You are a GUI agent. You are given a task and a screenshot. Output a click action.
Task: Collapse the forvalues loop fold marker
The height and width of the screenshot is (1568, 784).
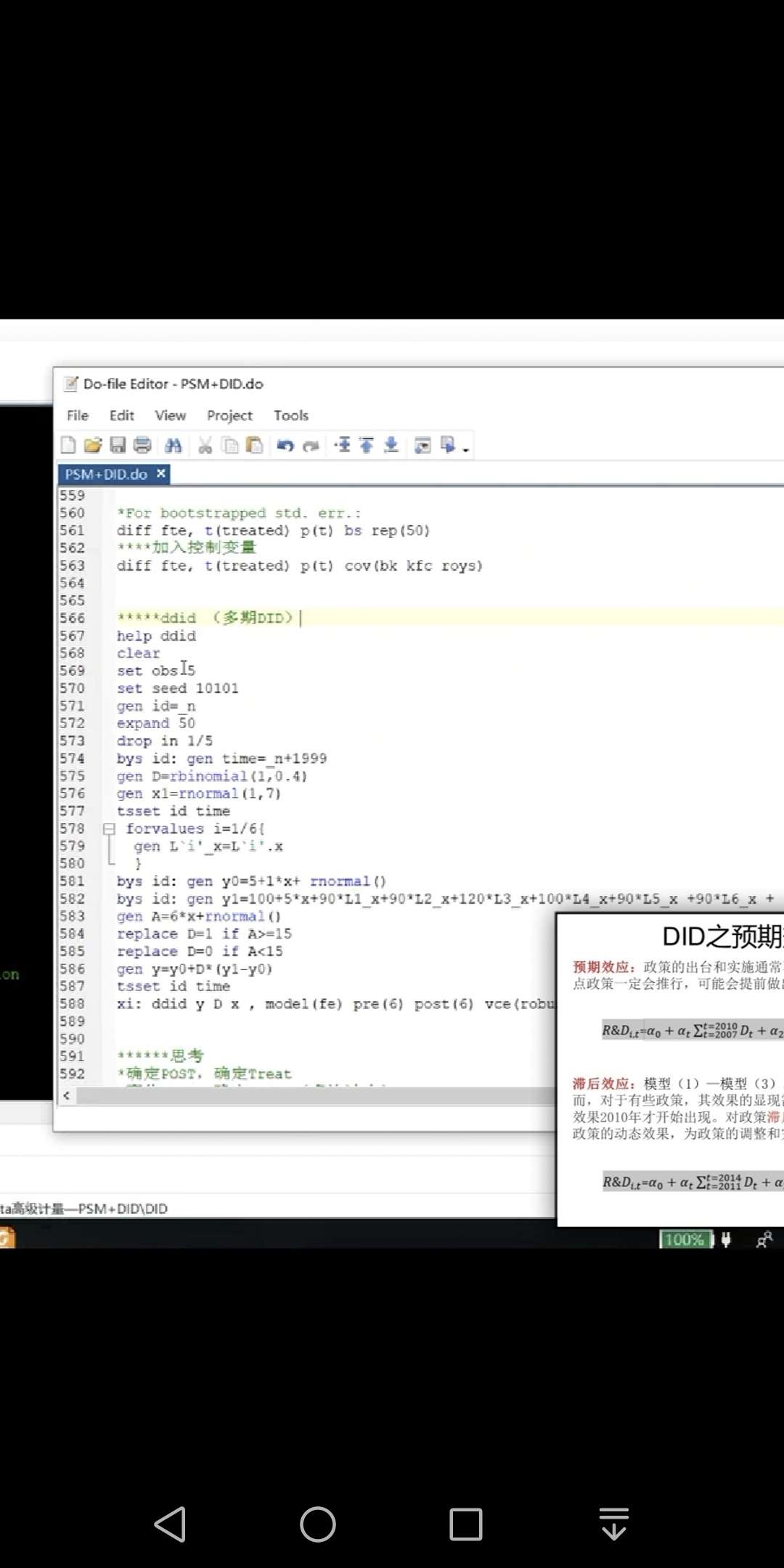(109, 828)
